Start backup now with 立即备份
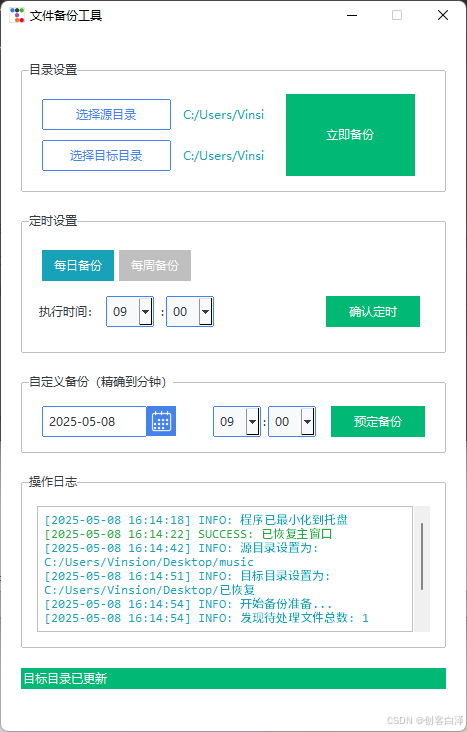 [350, 135]
